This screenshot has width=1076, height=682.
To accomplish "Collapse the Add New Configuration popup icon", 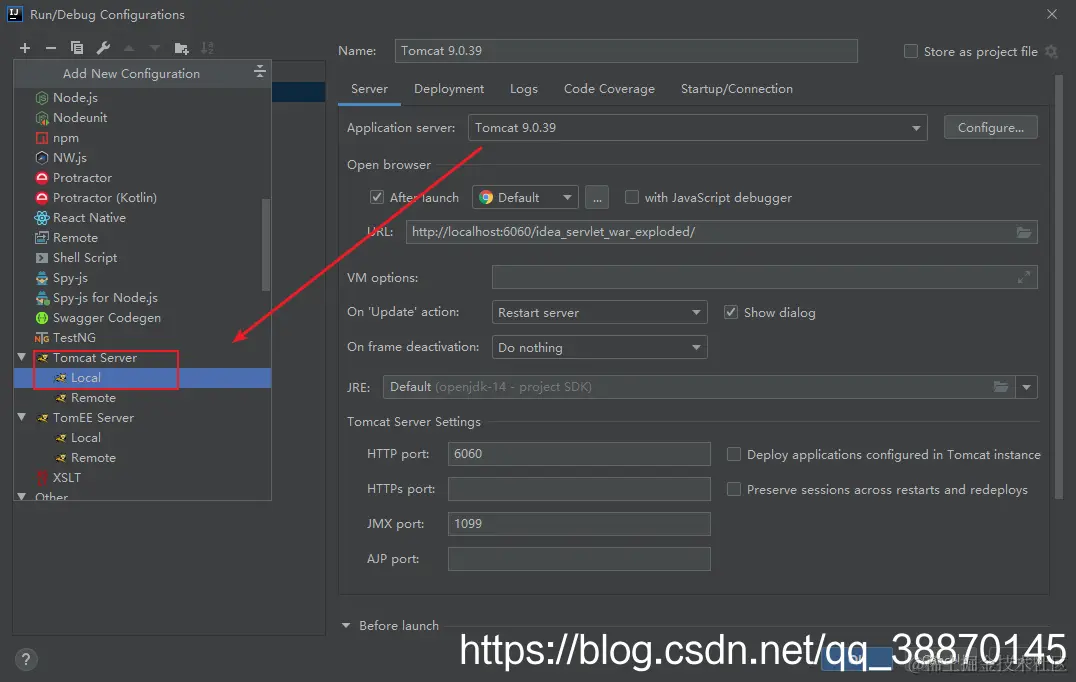I will point(259,71).
